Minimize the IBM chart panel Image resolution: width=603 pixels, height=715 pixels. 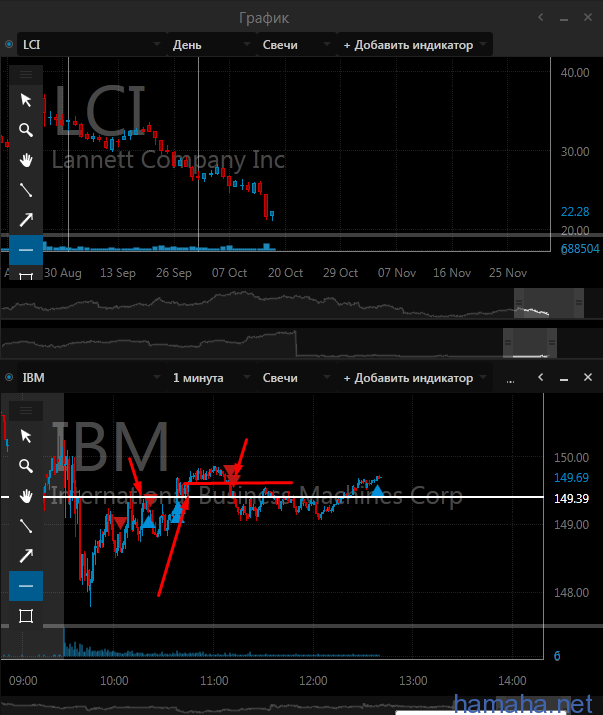pyautogui.click(x=564, y=378)
